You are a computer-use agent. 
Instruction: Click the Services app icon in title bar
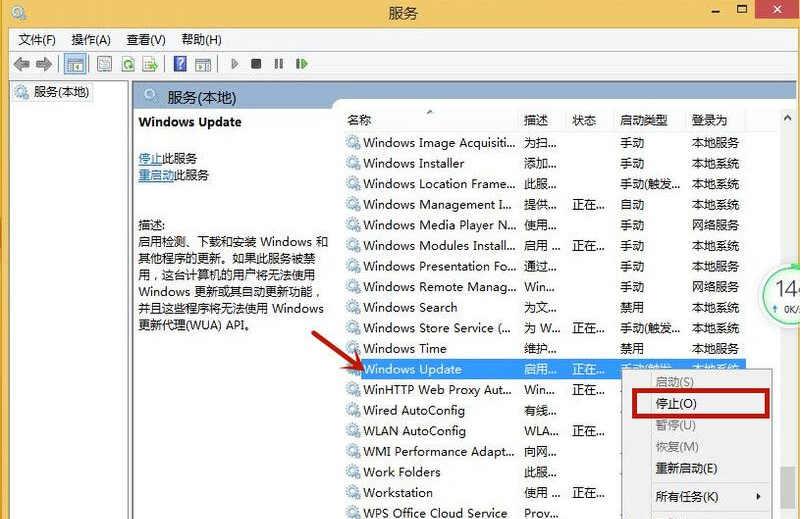[x=18, y=12]
